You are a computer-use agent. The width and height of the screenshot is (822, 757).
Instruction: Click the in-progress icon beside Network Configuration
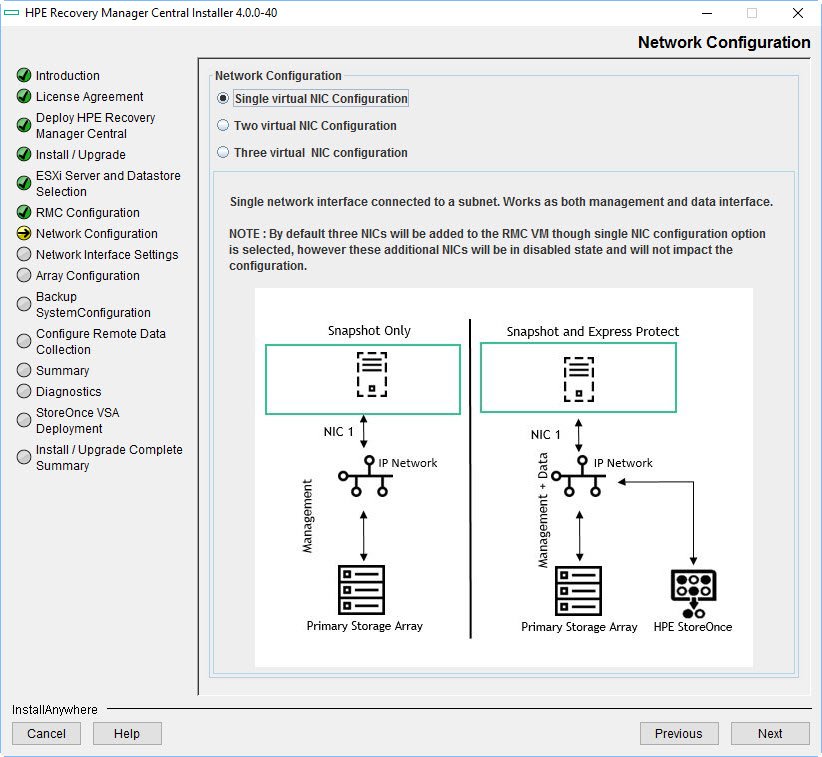pos(23,233)
